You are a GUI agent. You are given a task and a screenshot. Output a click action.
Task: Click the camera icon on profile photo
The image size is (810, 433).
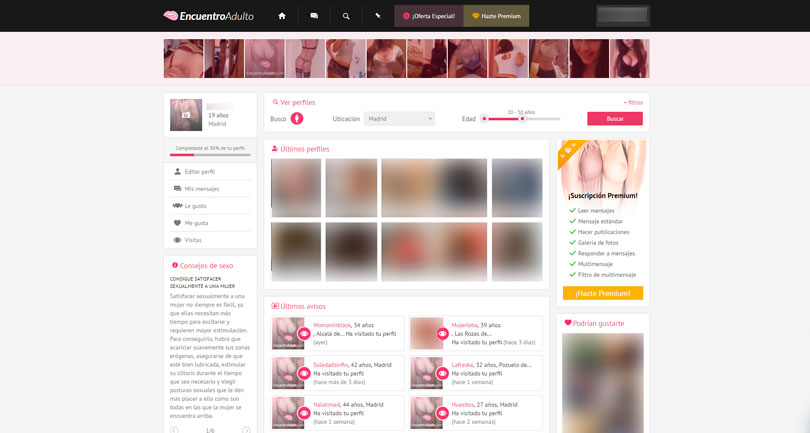186,115
